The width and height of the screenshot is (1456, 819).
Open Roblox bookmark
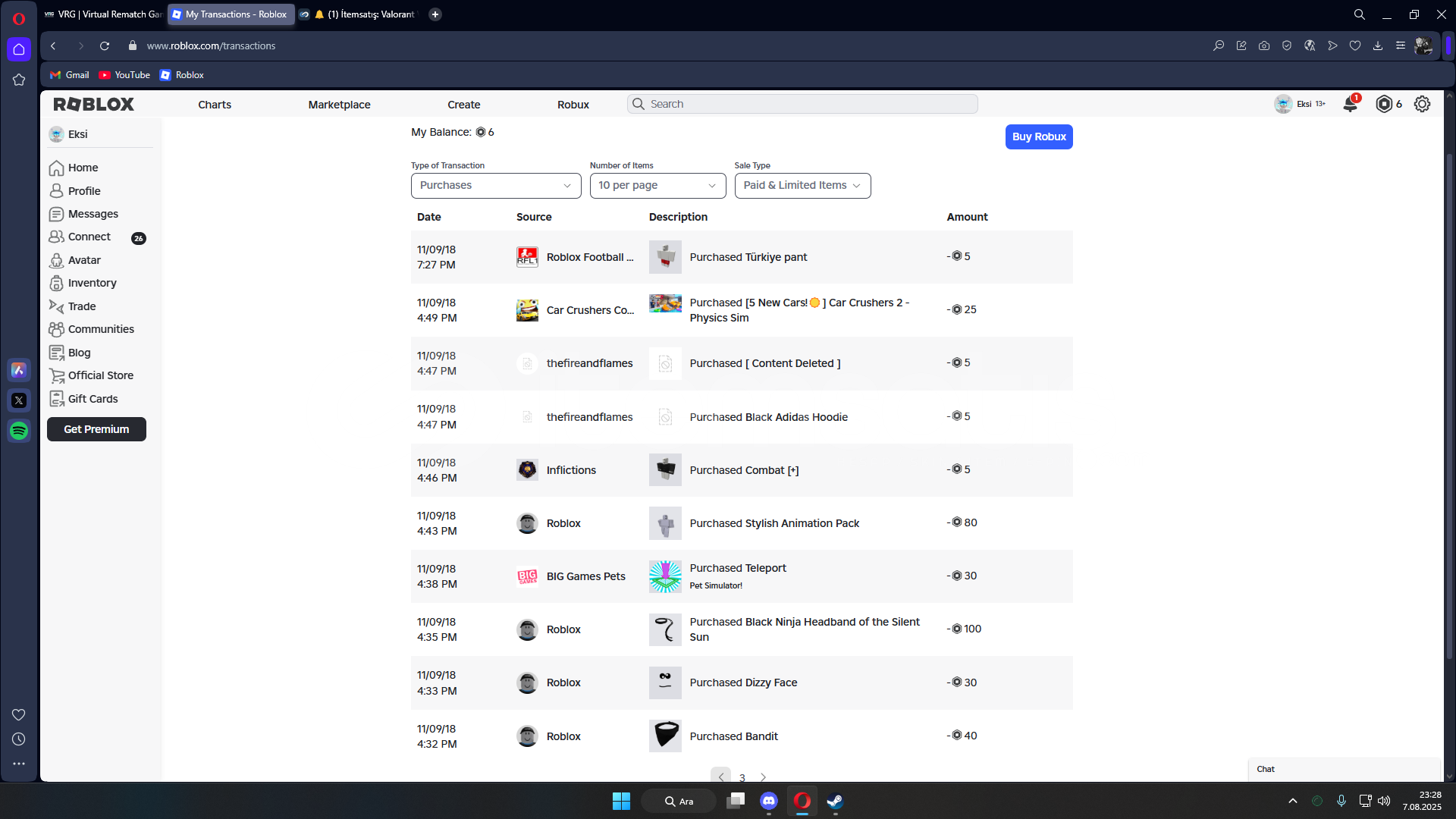[182, 75]
